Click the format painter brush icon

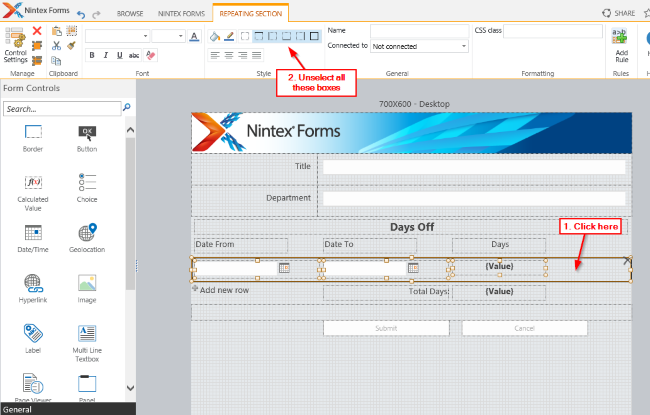coord(71,45)
